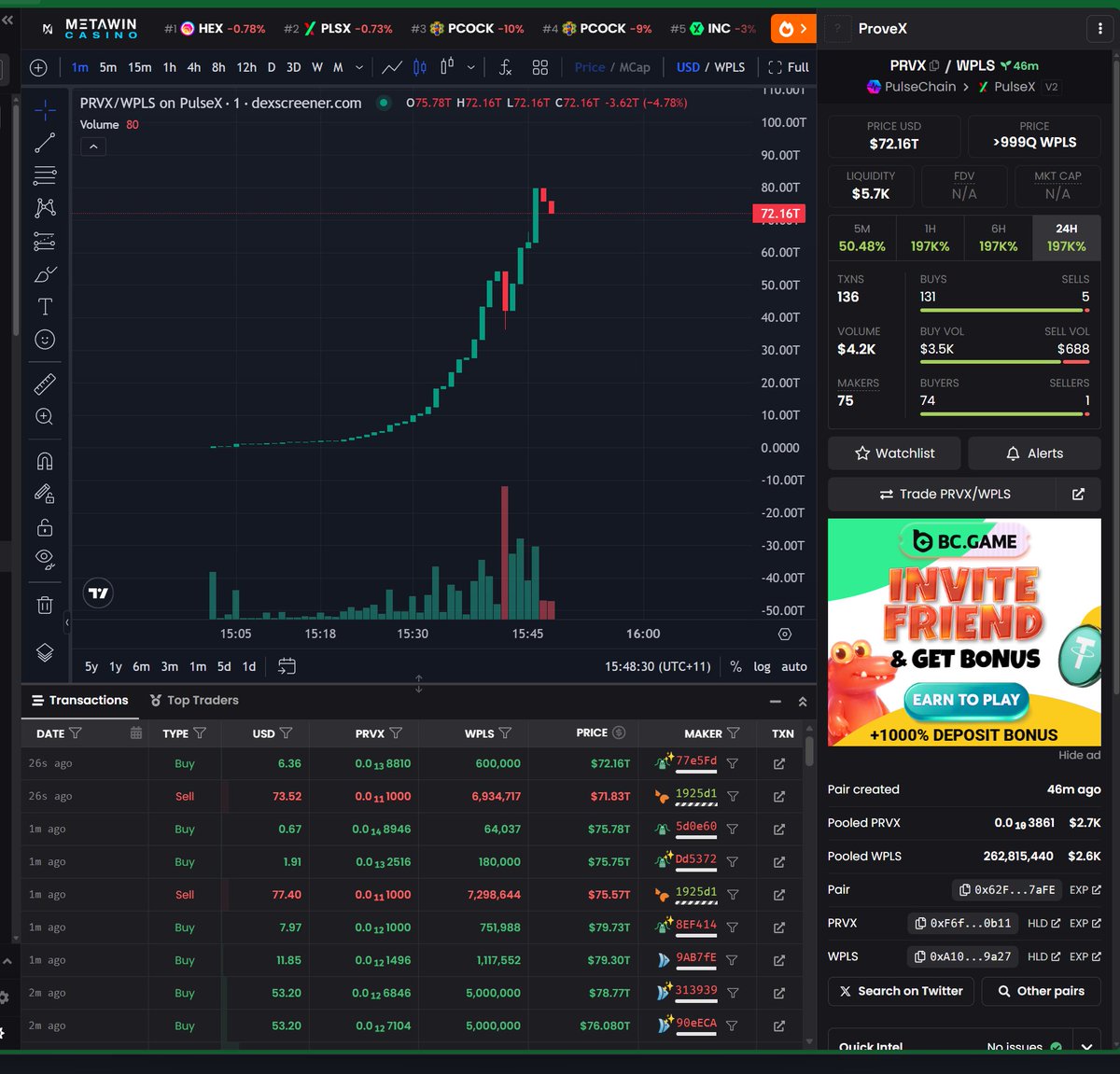Toggle log scale on the chart
This screenshot has width=1120, height=1074.
click(763, 666)
